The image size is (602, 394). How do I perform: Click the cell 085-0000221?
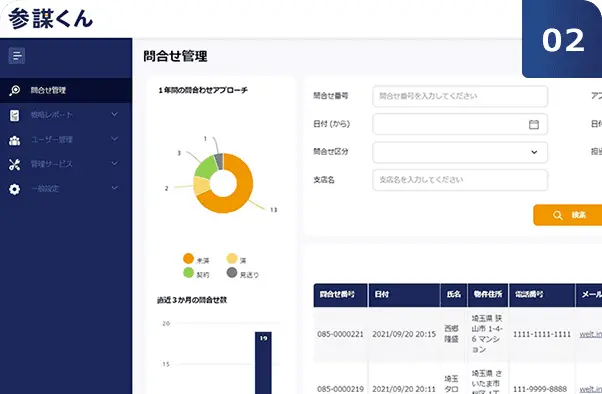tap(340, 334)
